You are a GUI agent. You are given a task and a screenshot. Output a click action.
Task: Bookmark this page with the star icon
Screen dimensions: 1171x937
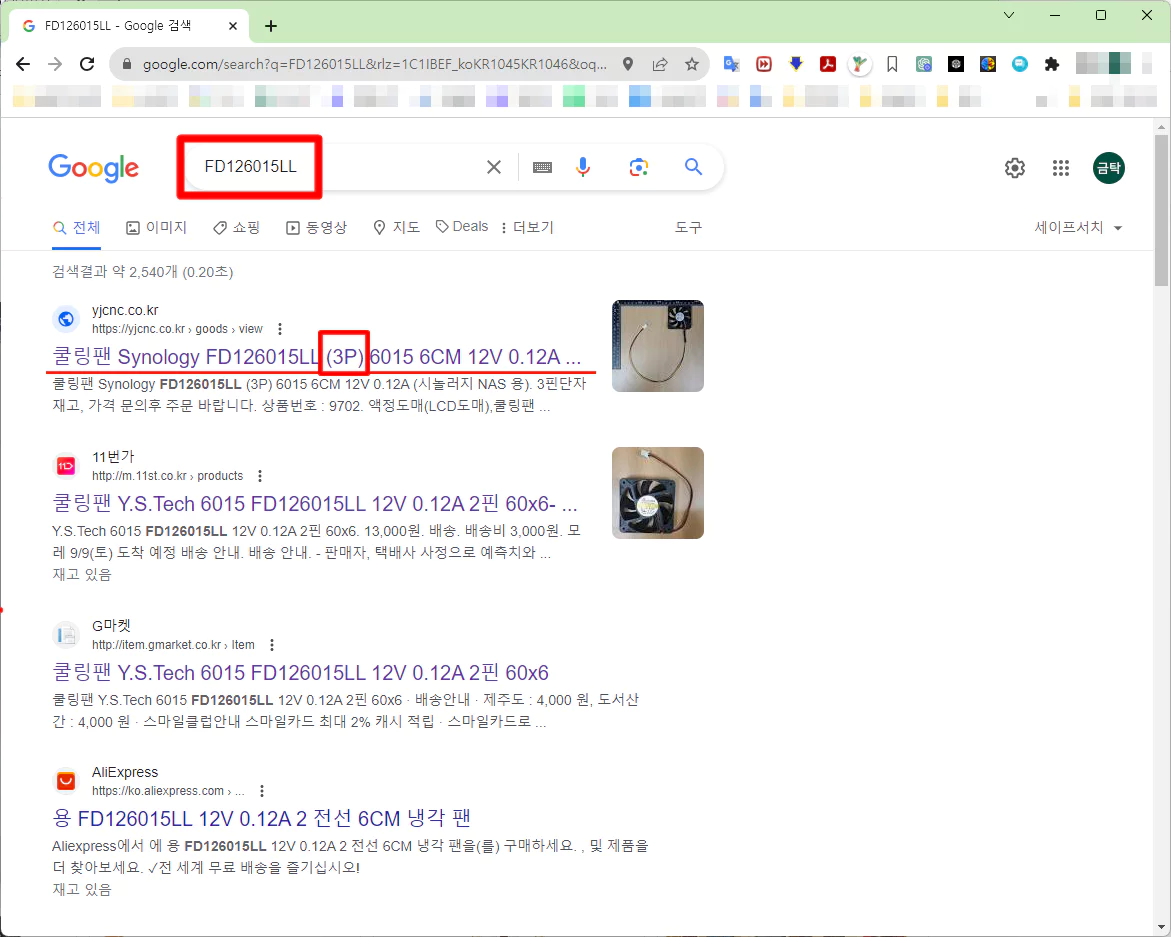coord(692,64)
